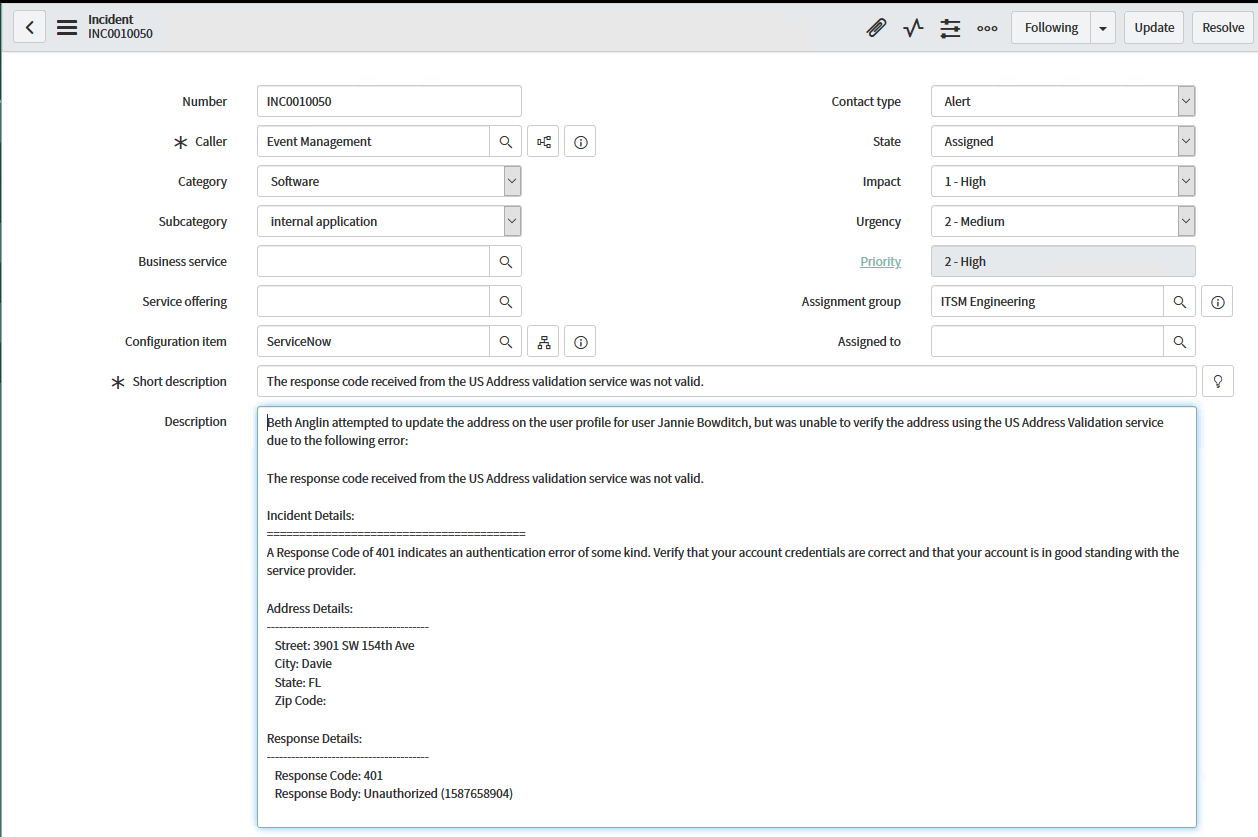
Task: Open the more options ellipsis icon
Action: 987,27
